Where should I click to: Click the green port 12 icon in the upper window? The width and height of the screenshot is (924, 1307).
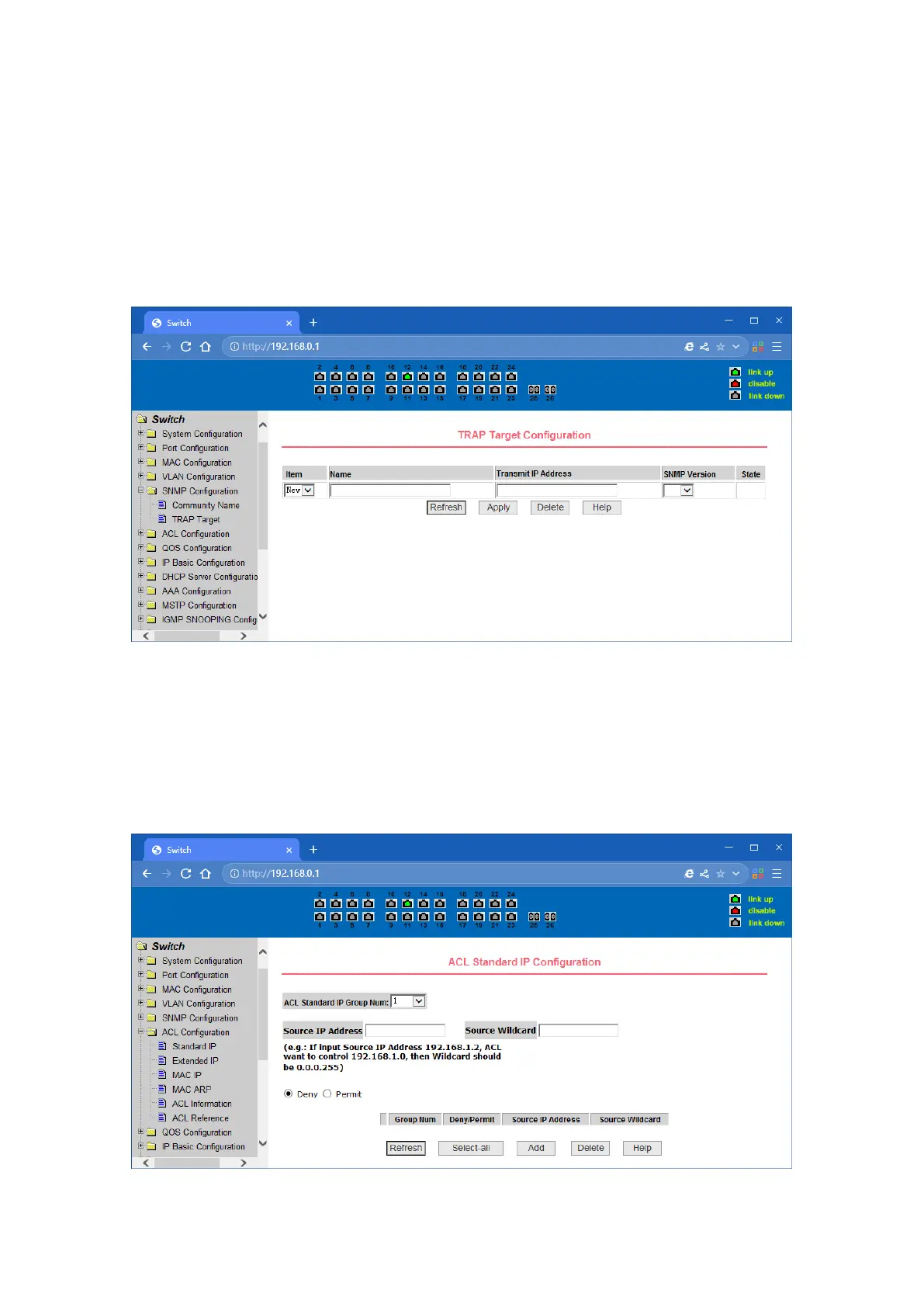tap(407, 376)
